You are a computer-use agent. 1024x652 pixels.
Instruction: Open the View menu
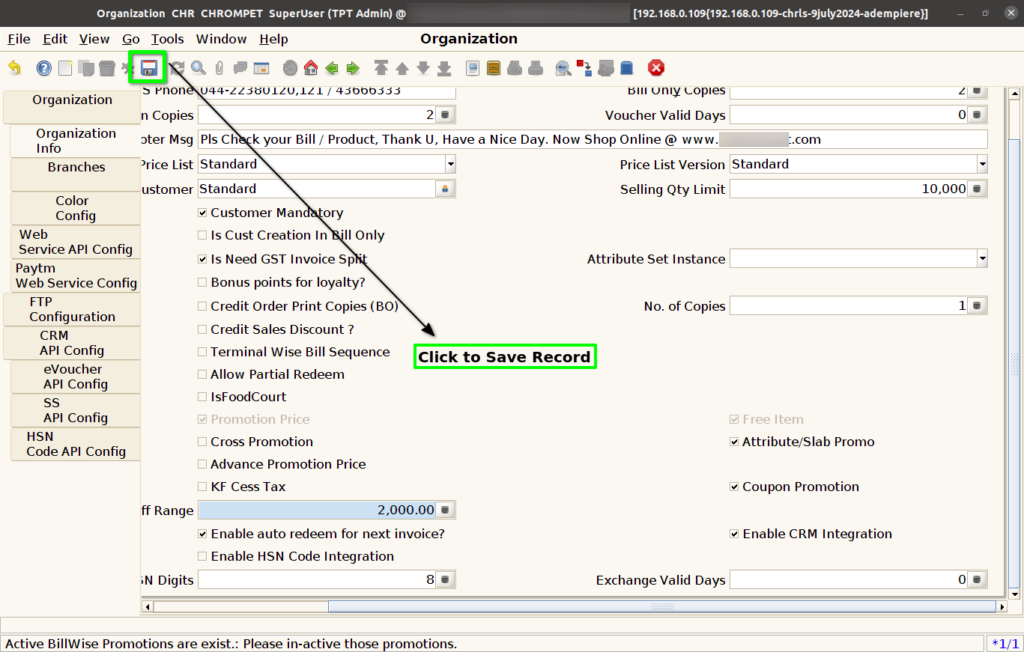pyautogui.click(x=94, y=39)
